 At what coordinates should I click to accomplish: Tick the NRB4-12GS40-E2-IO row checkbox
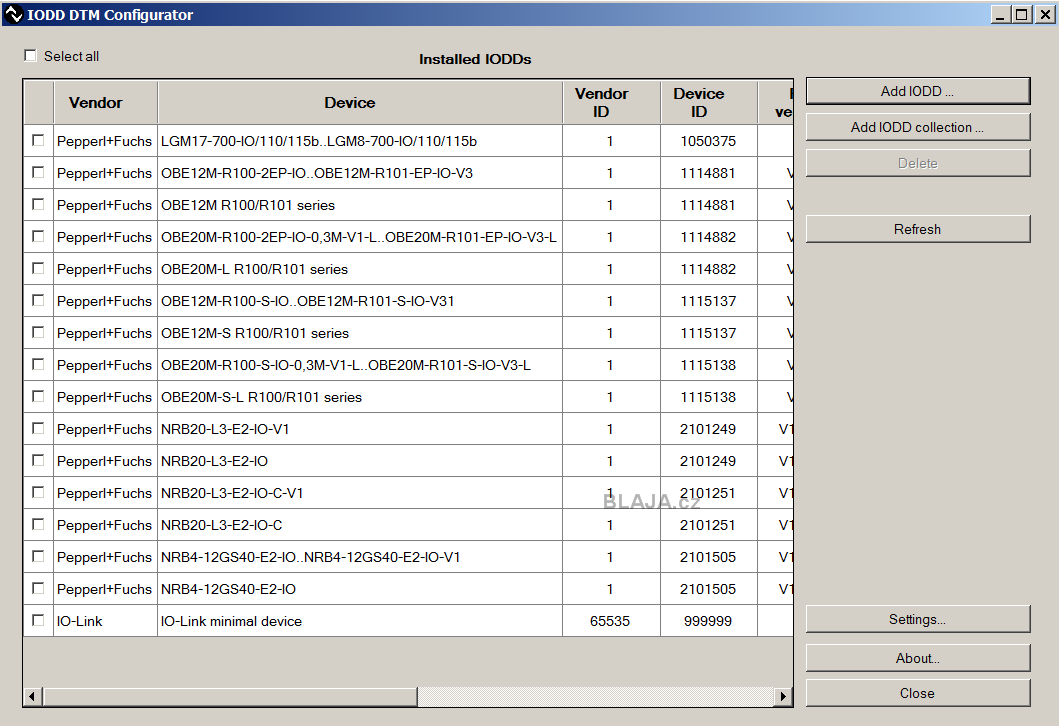click(x=38, y=588)
